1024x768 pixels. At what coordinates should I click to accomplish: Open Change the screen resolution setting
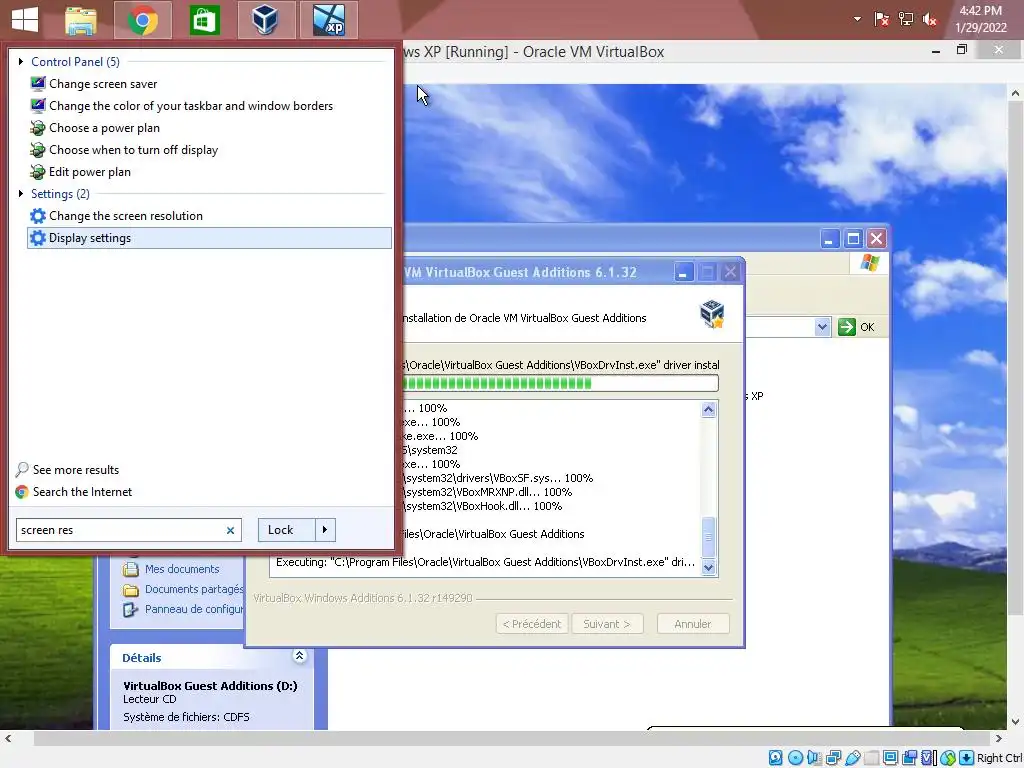click(125, 216)
